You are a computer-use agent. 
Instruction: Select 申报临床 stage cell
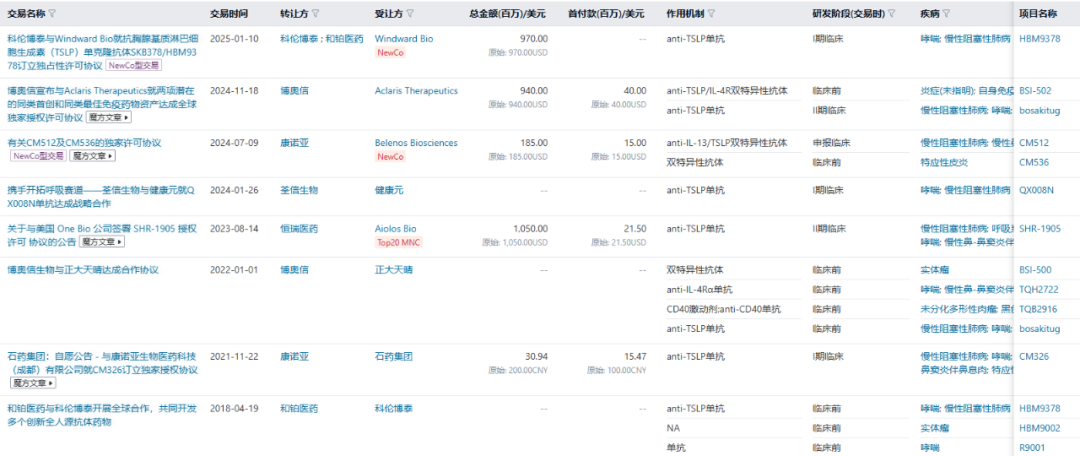tap(831, 143)
